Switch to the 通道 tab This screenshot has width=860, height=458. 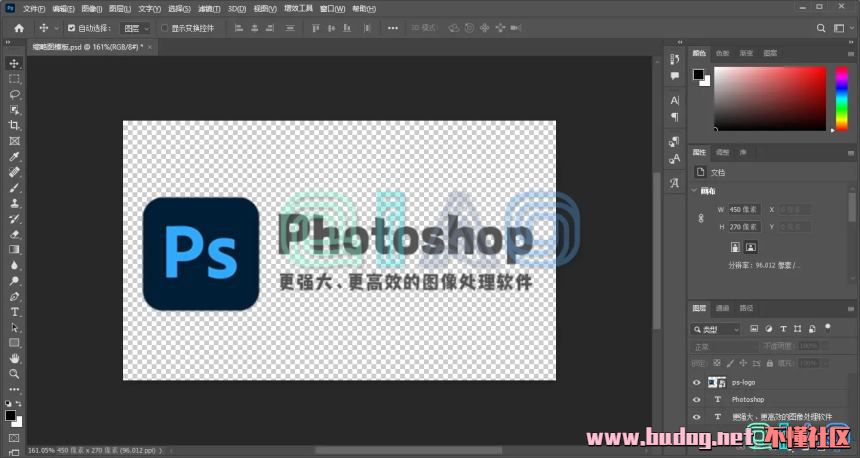pos(722,308)
